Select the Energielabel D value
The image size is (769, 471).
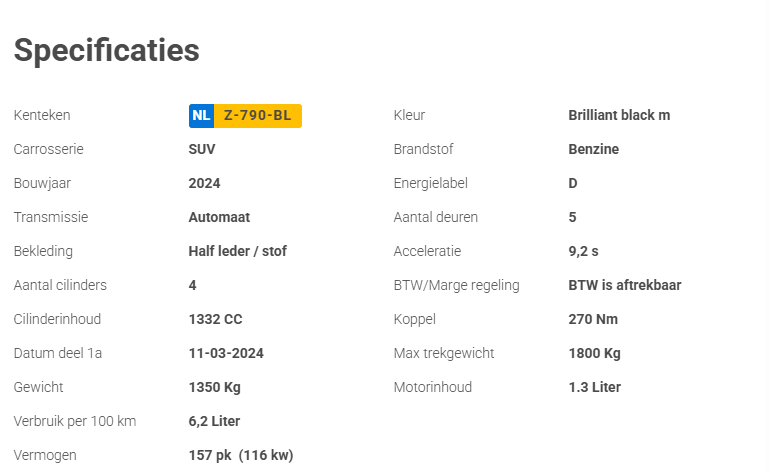[x=573, y=183]
